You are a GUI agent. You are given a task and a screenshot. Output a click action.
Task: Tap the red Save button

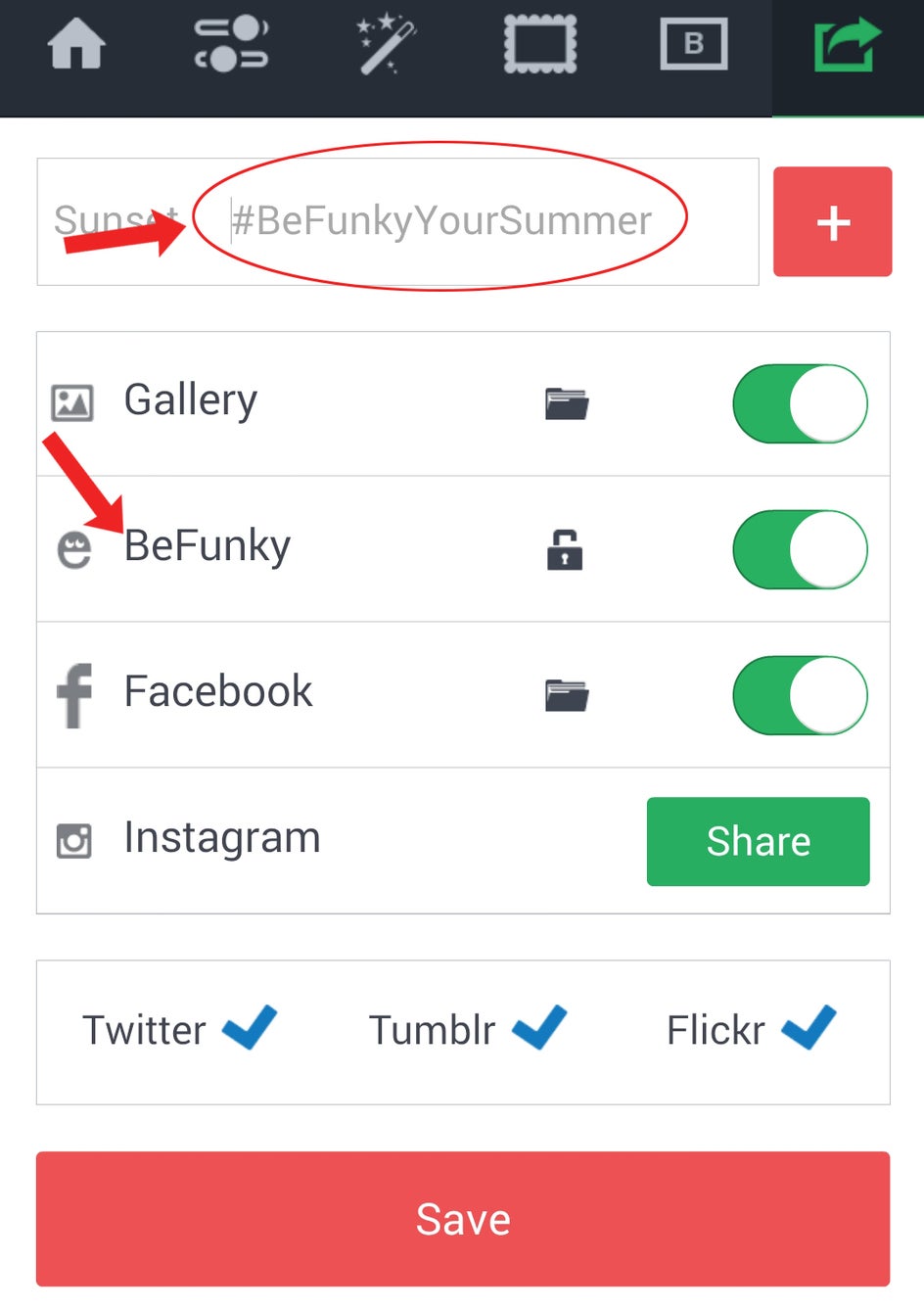pos(463,1219)
